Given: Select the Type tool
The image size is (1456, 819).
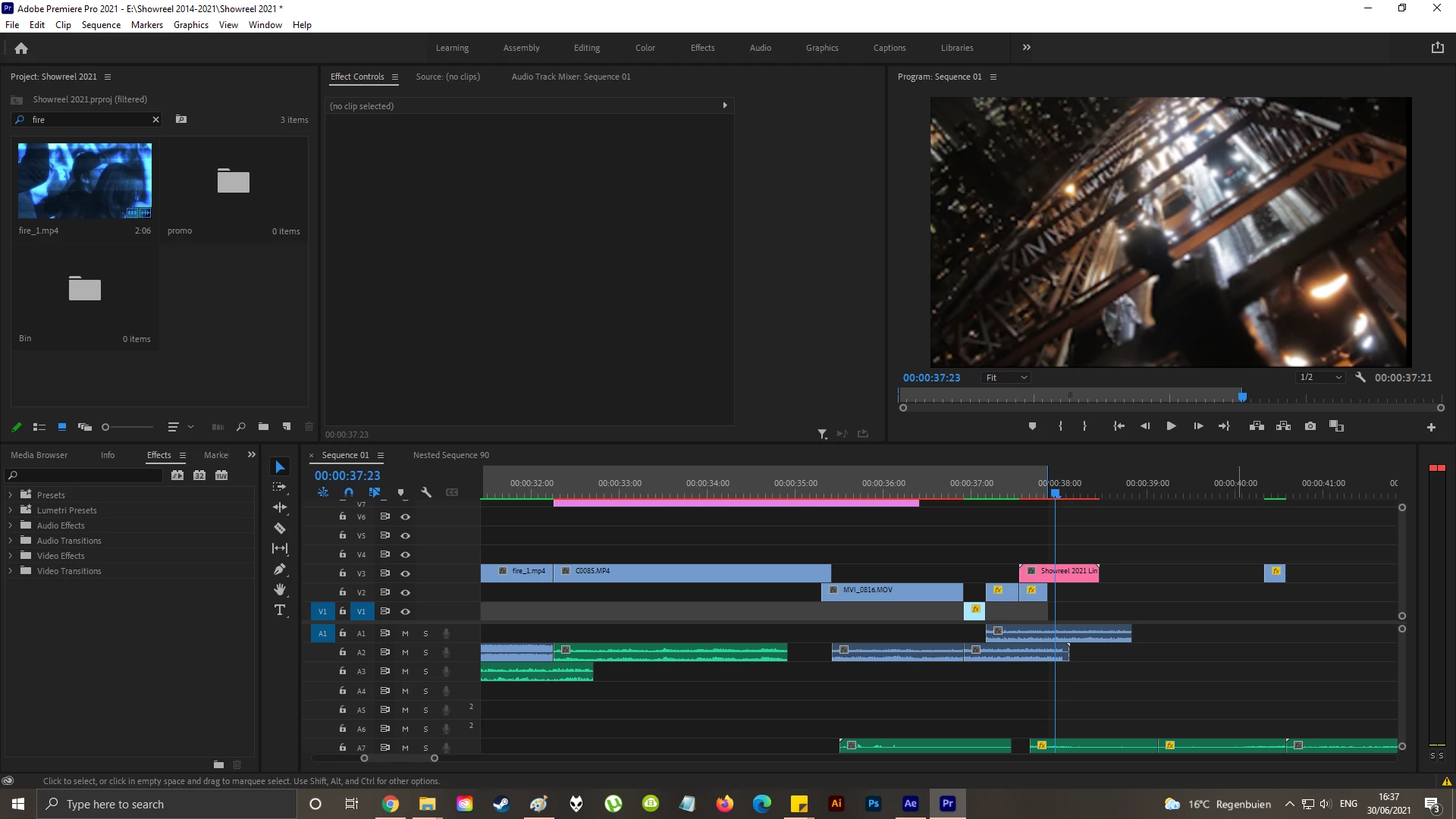Looking at the screenshot, I should [x=280, y=610].
